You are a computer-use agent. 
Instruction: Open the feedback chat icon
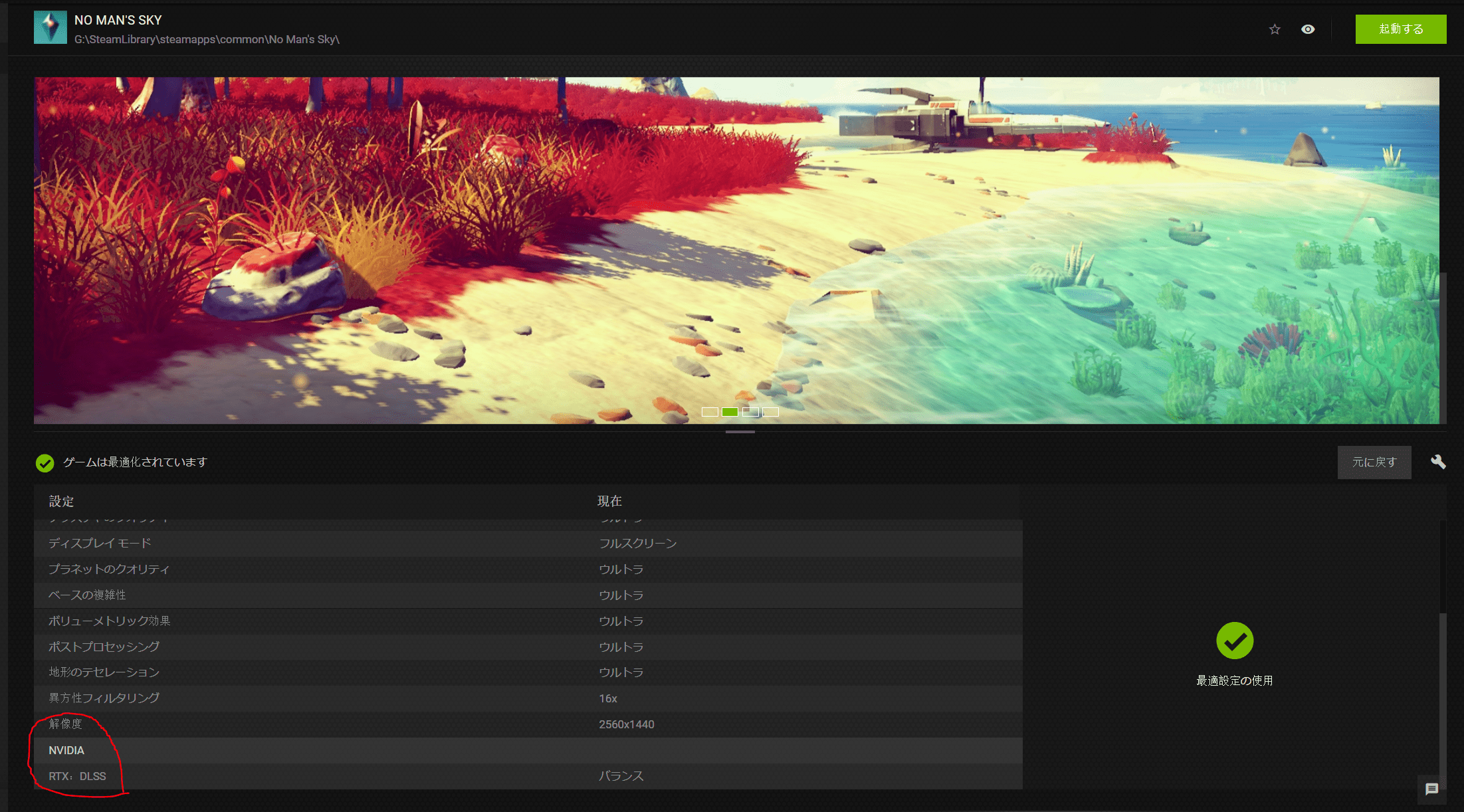1431,789
